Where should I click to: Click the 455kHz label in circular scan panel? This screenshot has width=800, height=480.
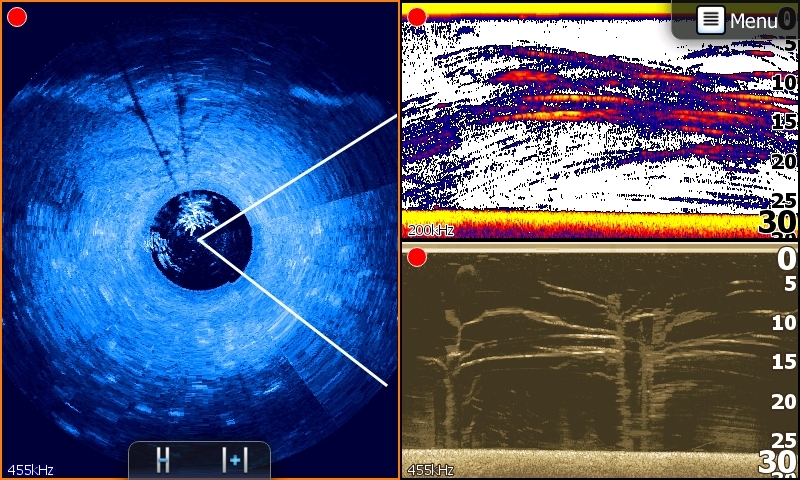tap(31, 470)
